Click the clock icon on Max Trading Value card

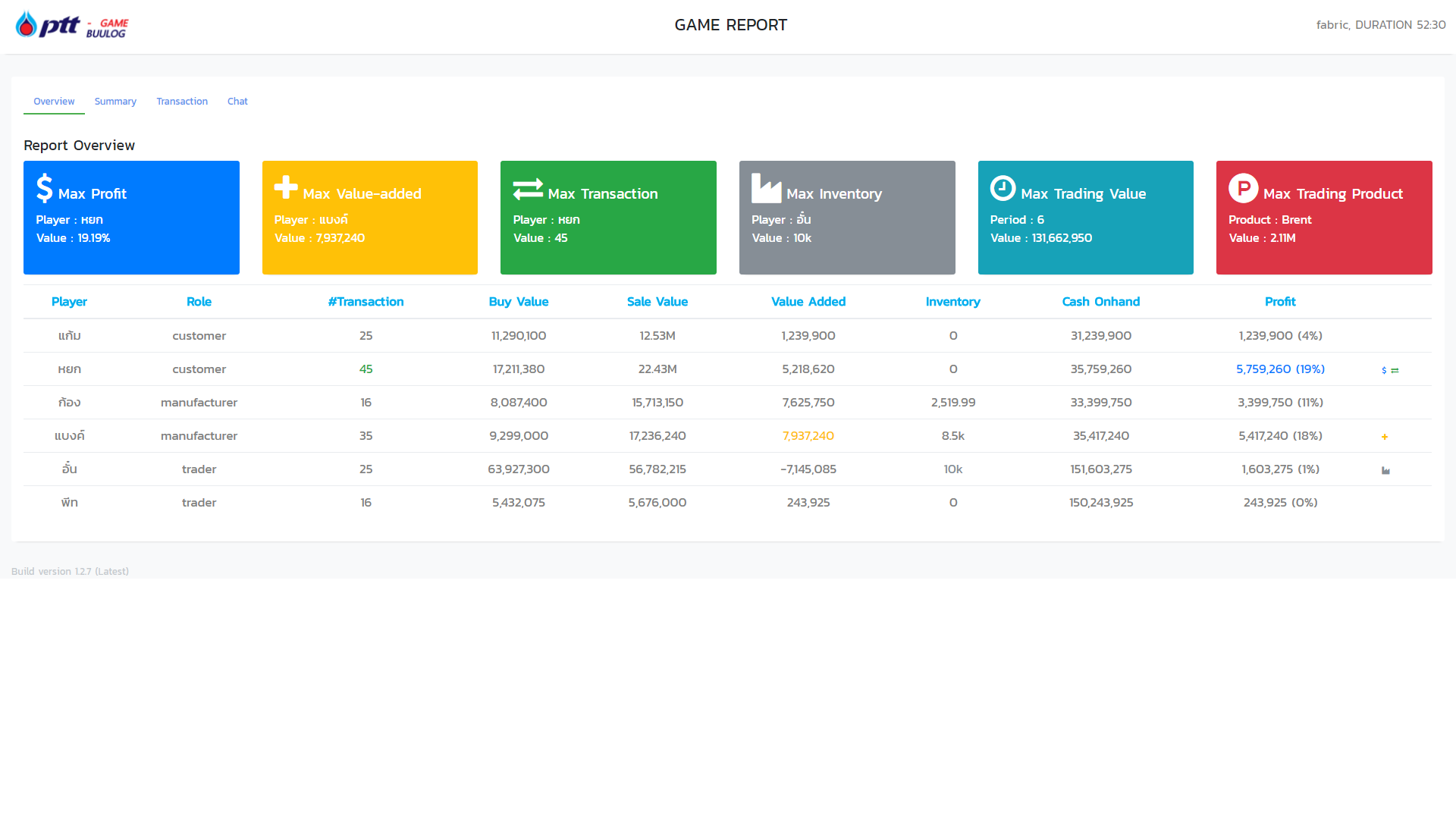(x=1003, y=188)
